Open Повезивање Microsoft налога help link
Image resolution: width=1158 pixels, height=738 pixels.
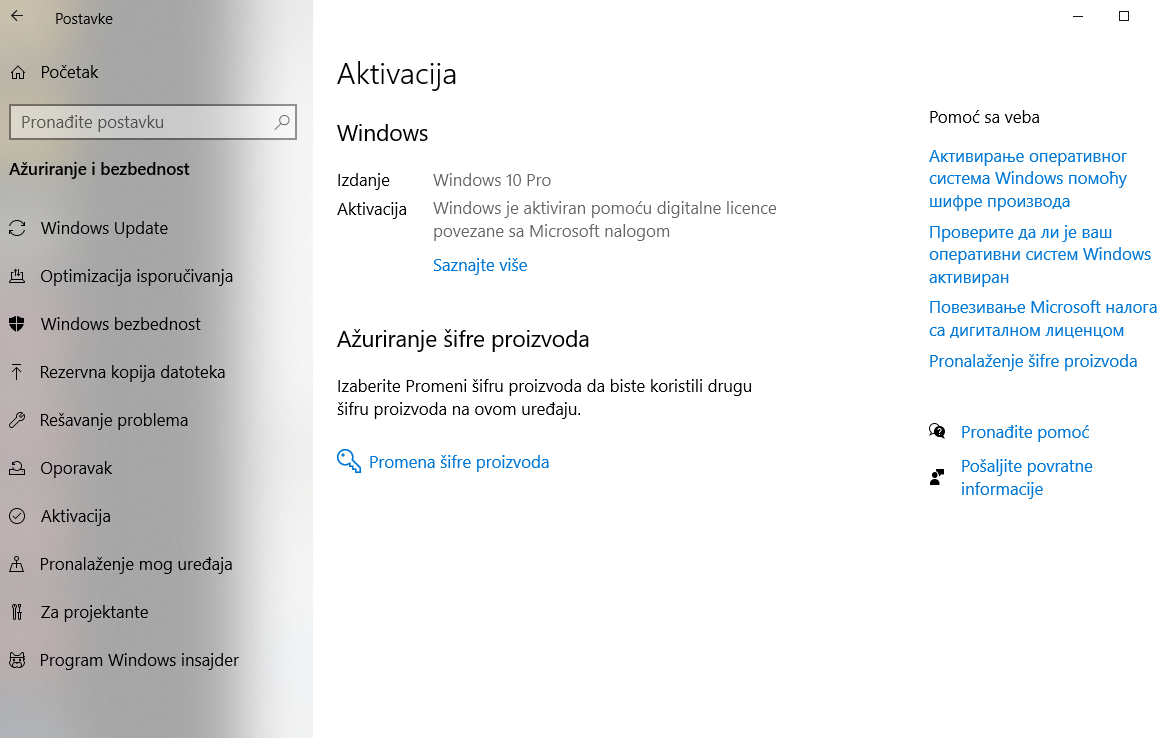1042,318
